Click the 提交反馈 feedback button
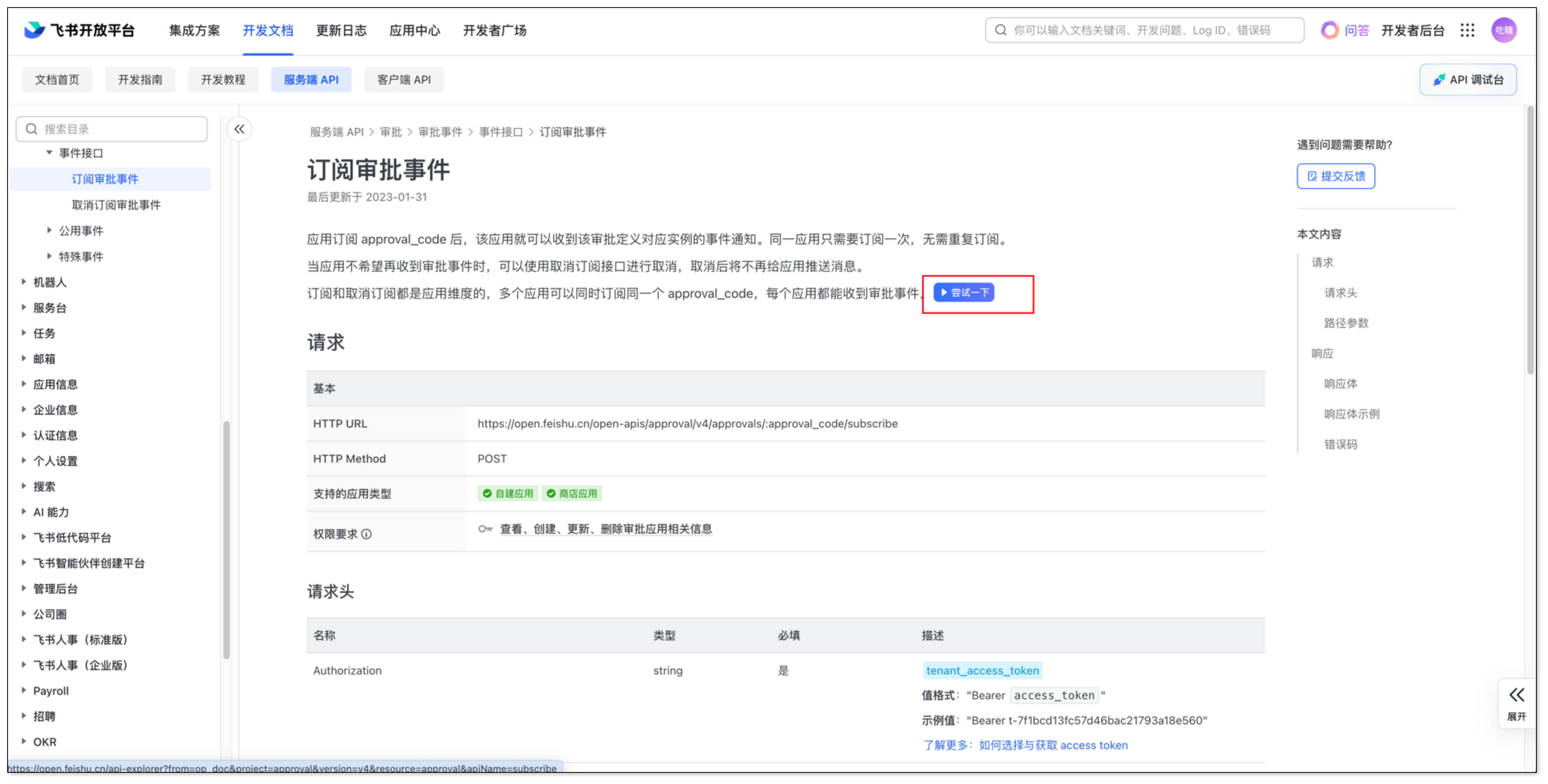Screen dimensions: 1548x784 click(x=1335, y=176)
